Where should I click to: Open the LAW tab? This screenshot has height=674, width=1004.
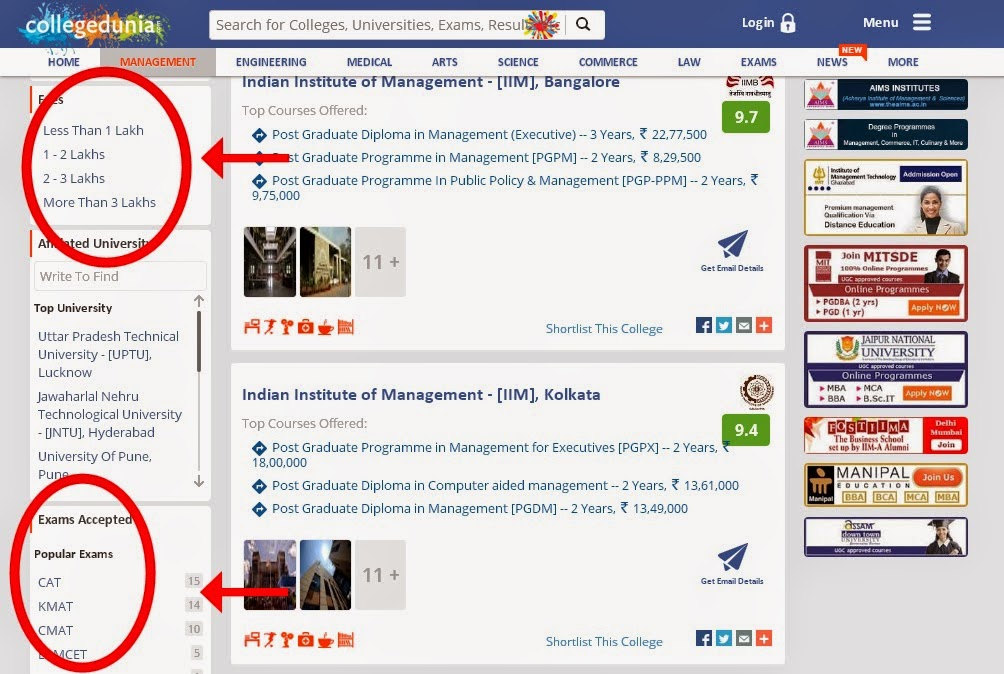coord(689,62)
